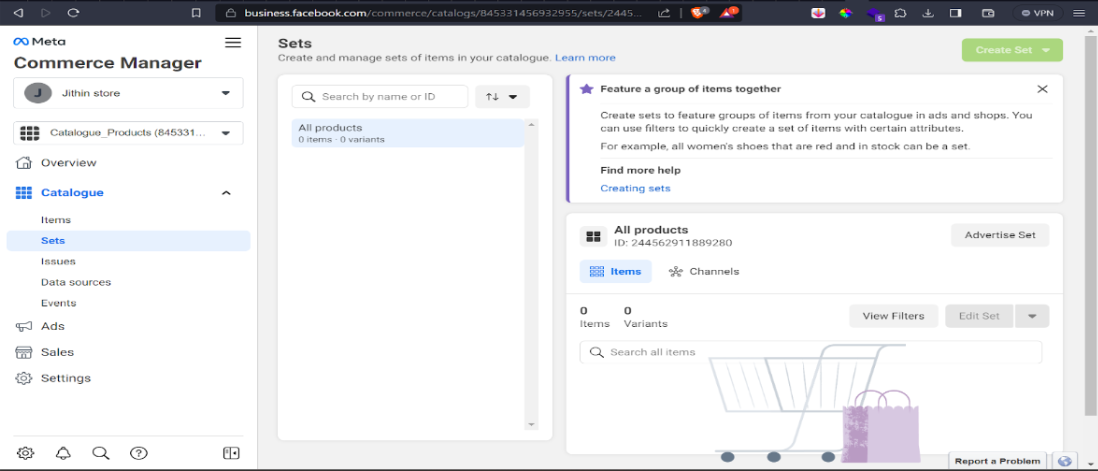Click the Edit Set button
The width and height of the screenshot is (1098, 471).
point(979,316)
